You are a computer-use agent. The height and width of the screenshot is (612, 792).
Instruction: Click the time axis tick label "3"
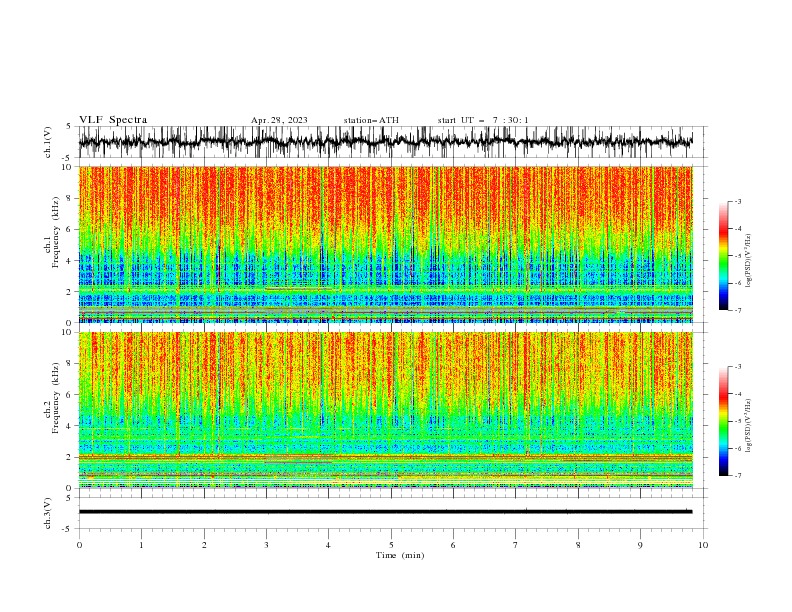tap(266, 545)
